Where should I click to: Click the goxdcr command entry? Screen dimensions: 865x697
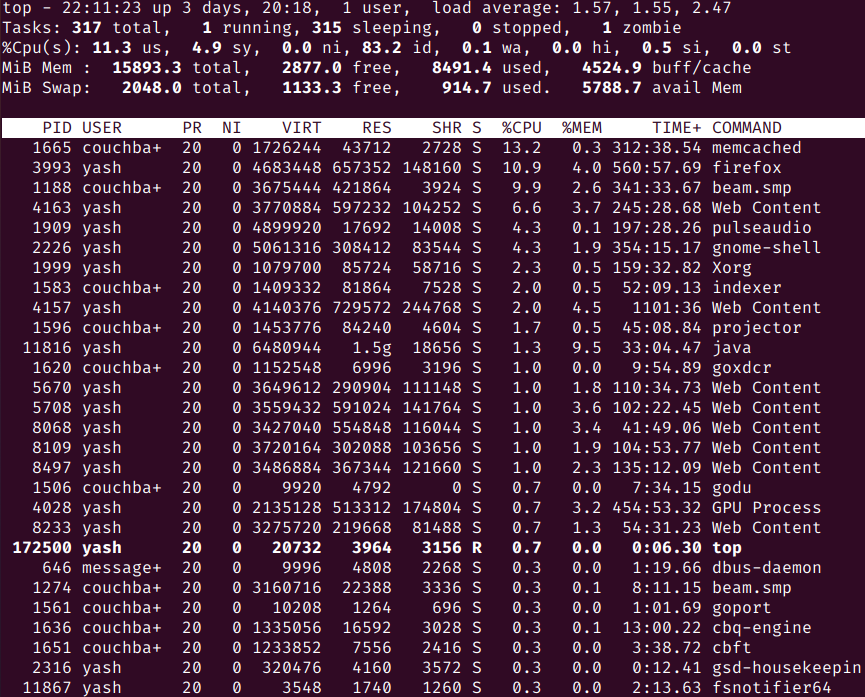(x=741, y=368)
